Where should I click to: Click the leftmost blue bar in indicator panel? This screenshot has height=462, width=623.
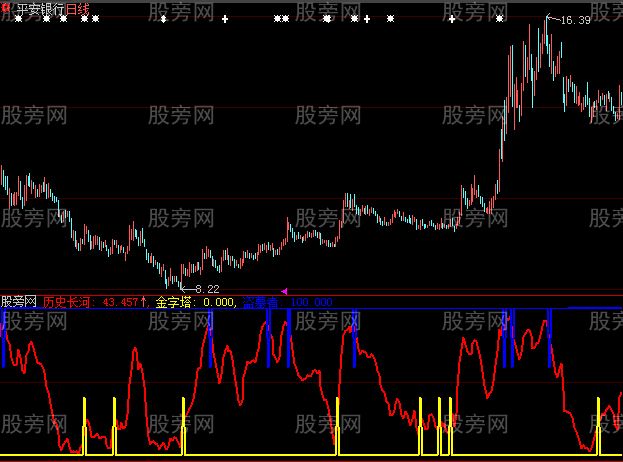tap(3, 340)
